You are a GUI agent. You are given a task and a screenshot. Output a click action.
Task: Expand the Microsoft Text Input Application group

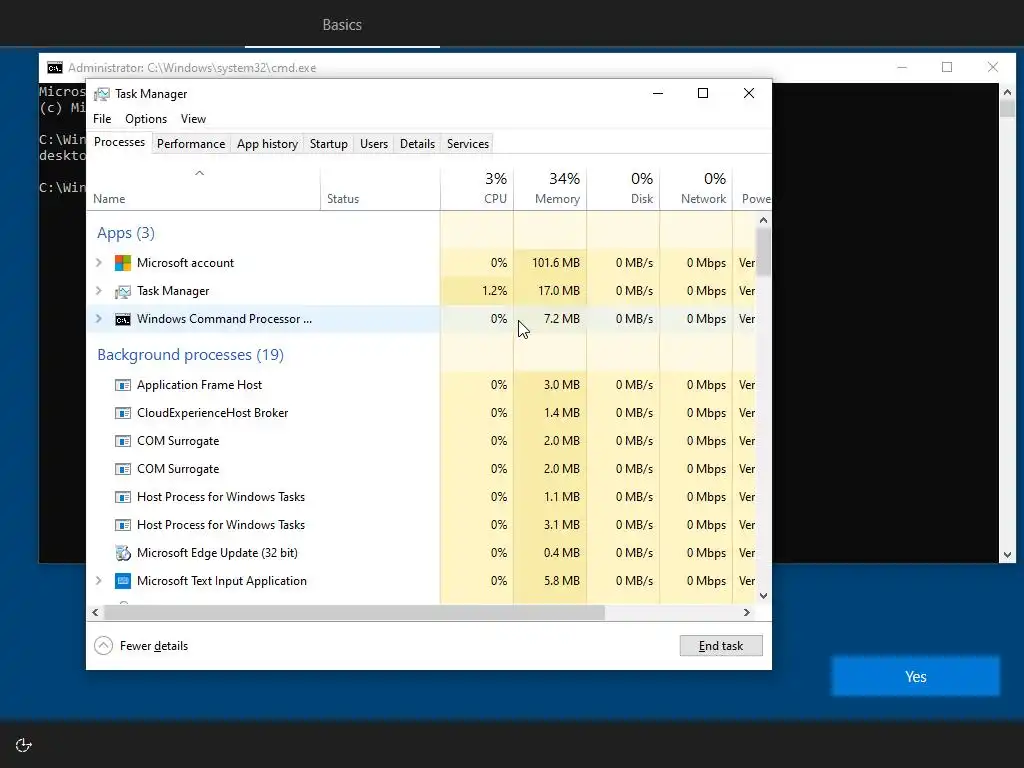[x=99, y=581]
